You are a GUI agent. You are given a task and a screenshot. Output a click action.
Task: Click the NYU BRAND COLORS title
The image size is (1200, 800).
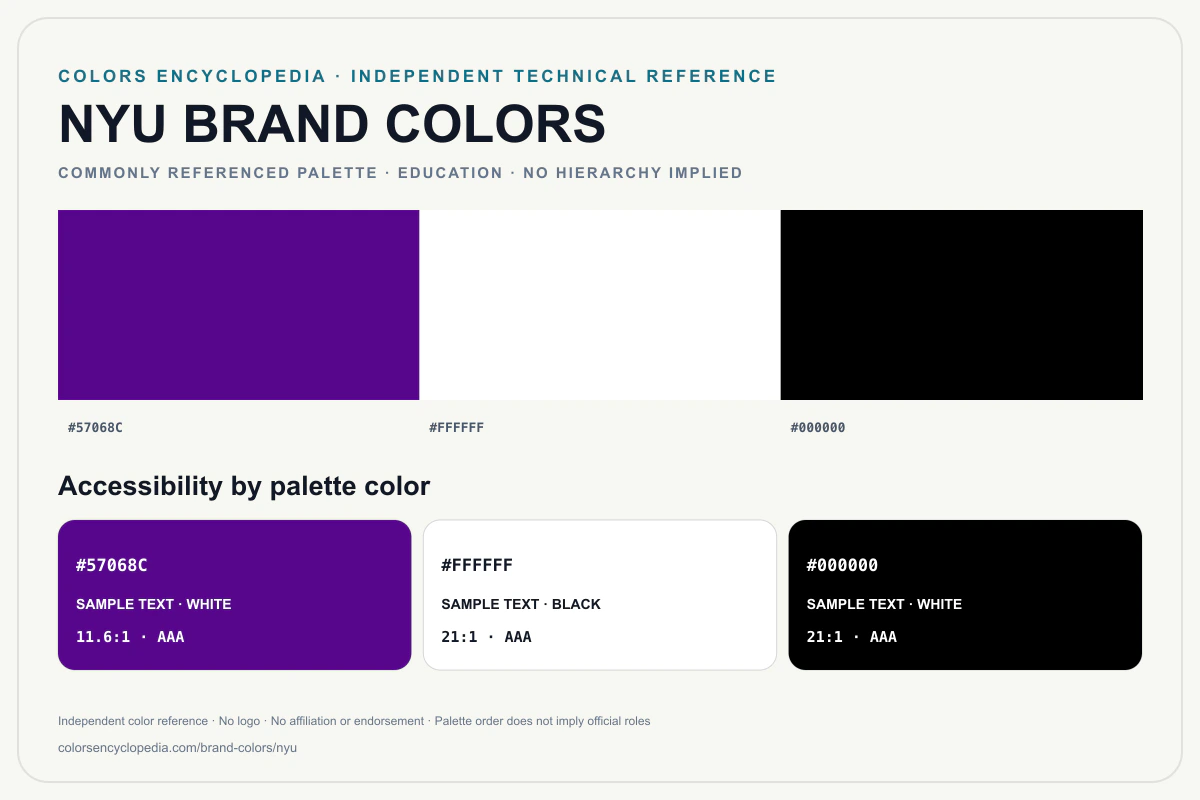[x=332, y=124]
